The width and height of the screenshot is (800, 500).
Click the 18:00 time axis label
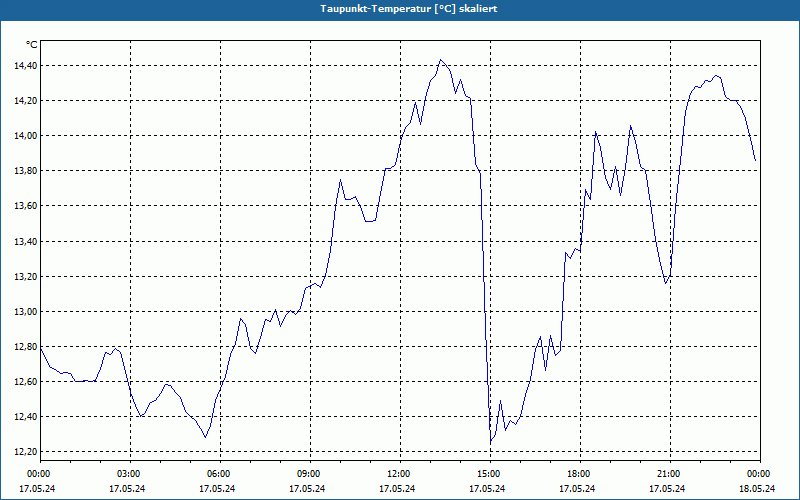click(x=580, y=474)
